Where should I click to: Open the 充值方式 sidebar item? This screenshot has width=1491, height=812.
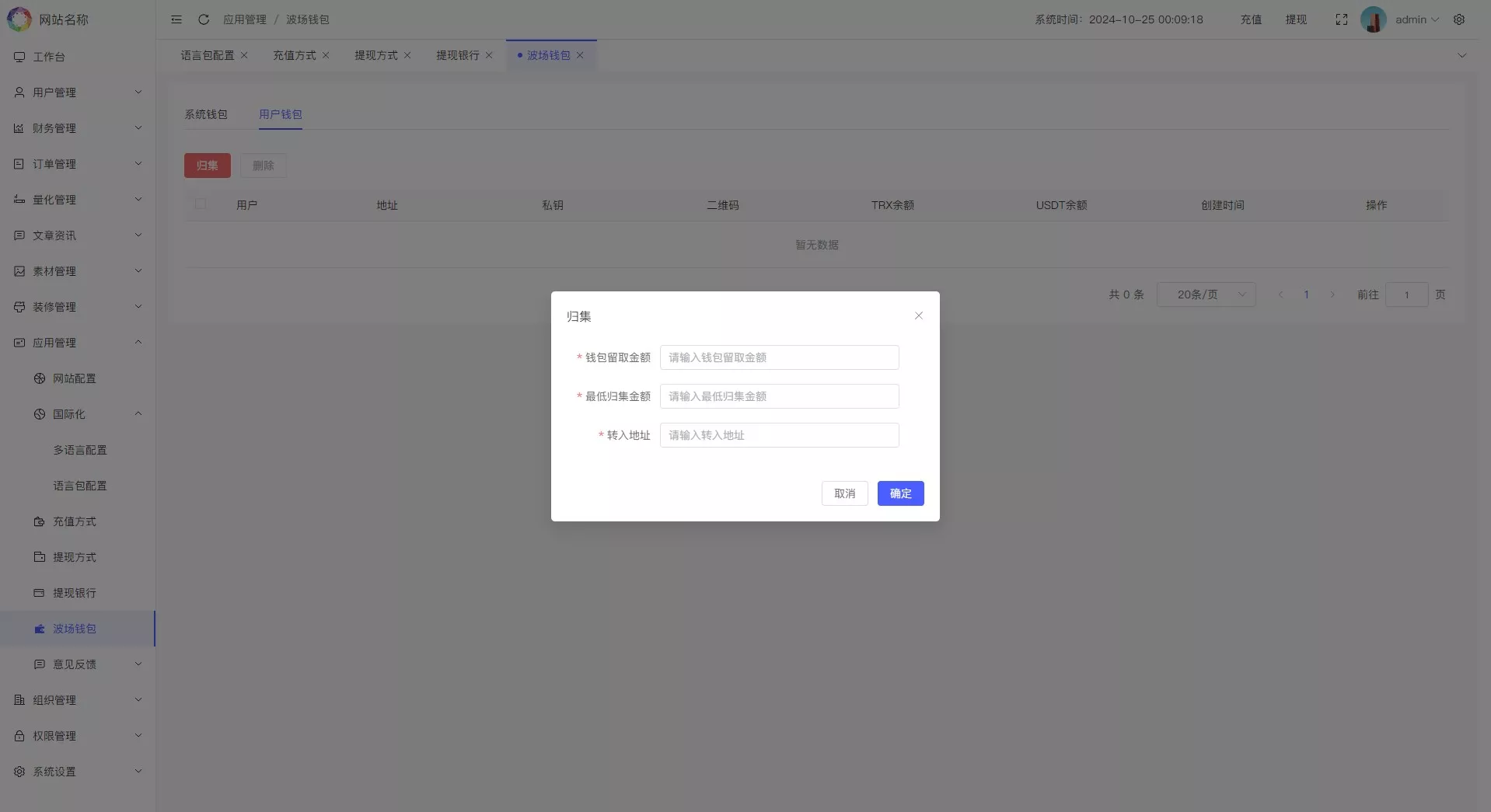(x=74, y=521)
